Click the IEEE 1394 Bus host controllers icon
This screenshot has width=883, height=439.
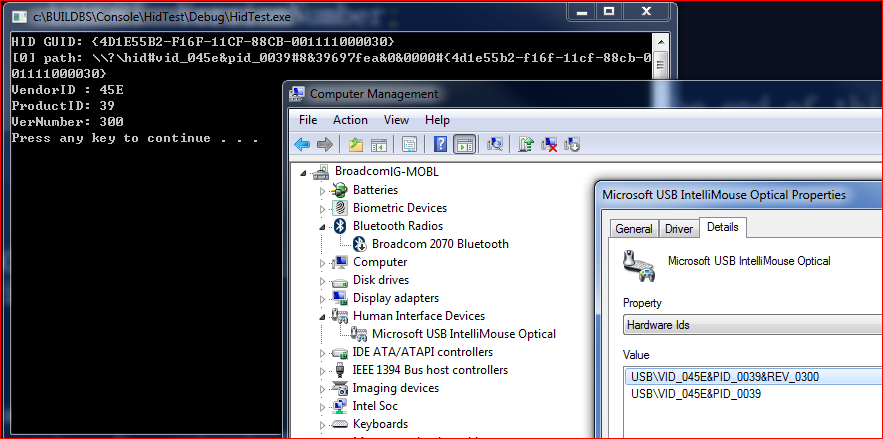coord(340,370)
